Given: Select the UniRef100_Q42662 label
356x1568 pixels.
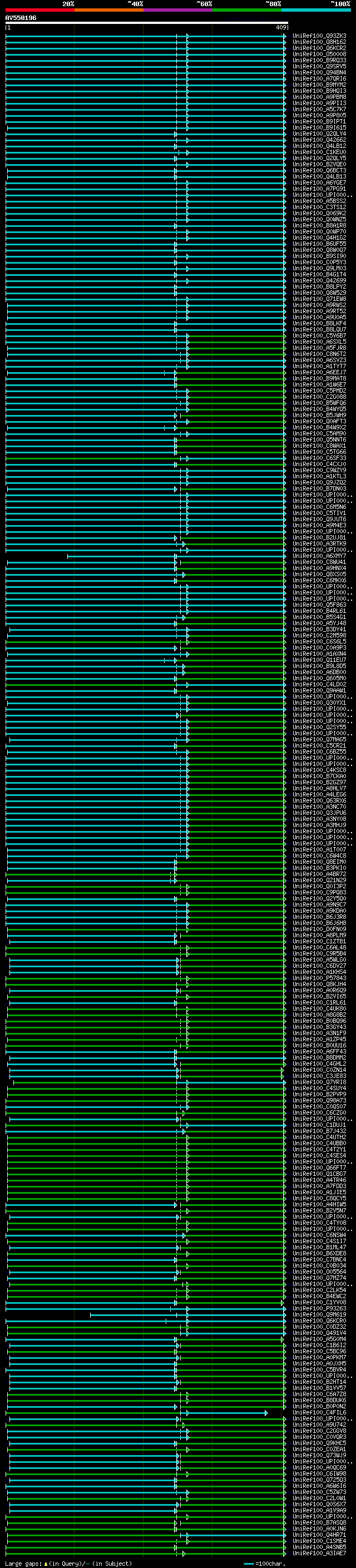Looking at the screenshot, I should click(319, 140).
